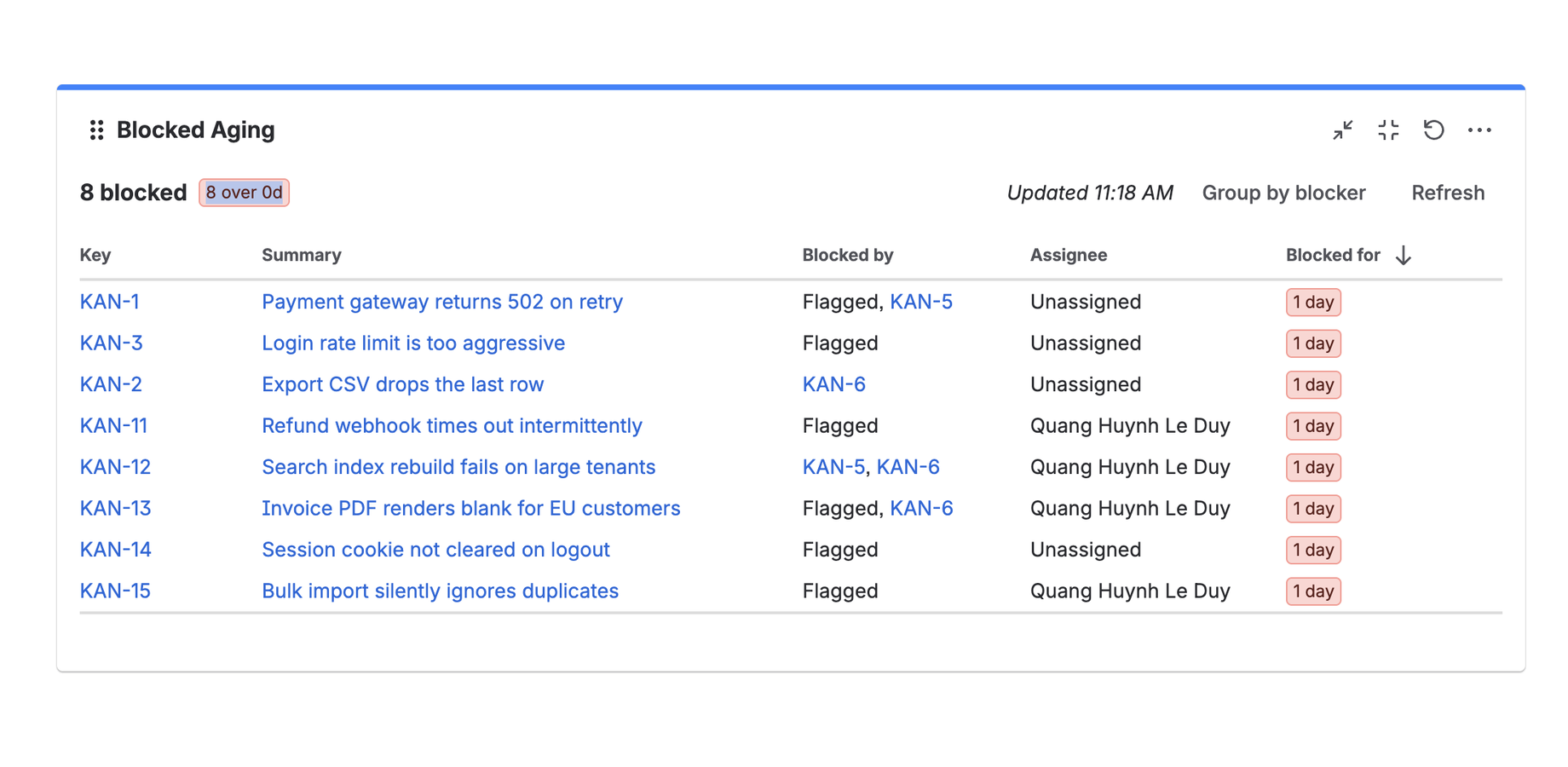Open 'Login rate limit is too aggressive'

[413, 343]
